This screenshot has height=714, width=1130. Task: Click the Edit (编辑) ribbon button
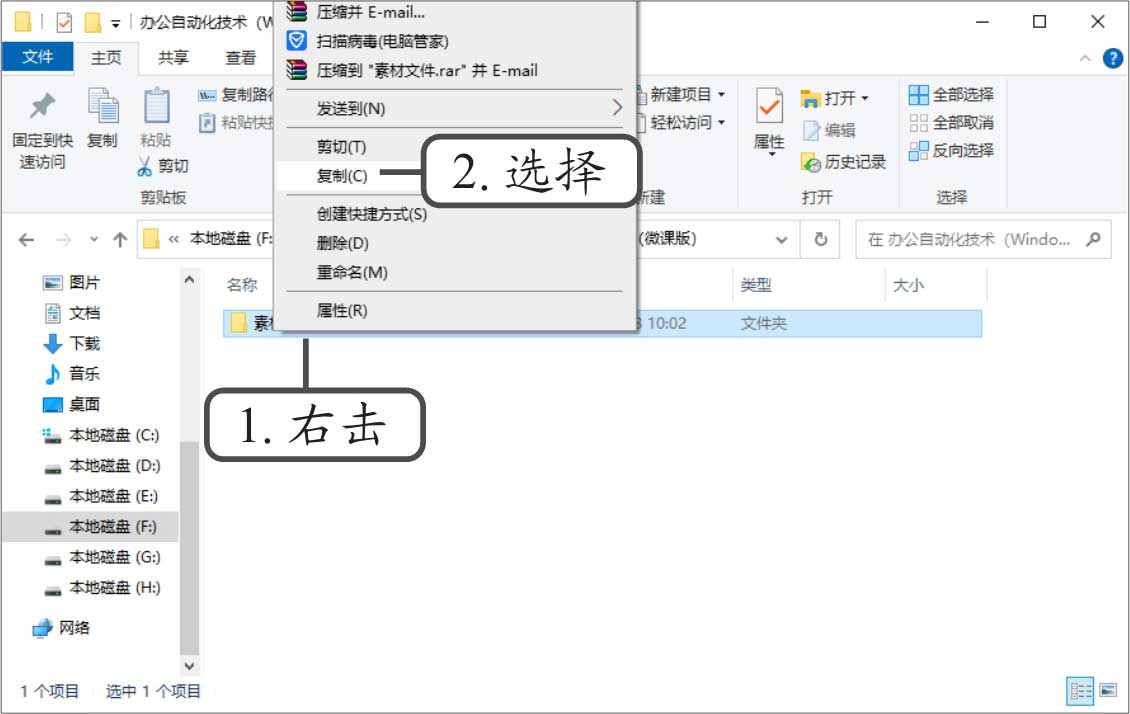pyautogui.click(x=829, y=130)
